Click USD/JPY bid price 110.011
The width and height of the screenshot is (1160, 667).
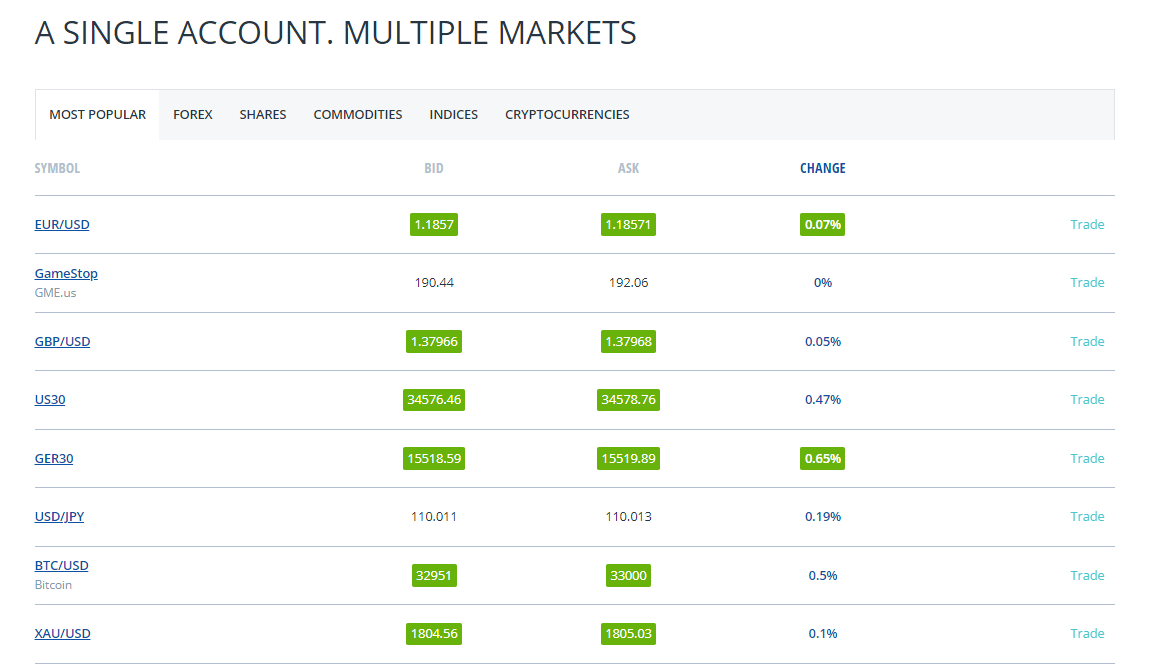434,516
